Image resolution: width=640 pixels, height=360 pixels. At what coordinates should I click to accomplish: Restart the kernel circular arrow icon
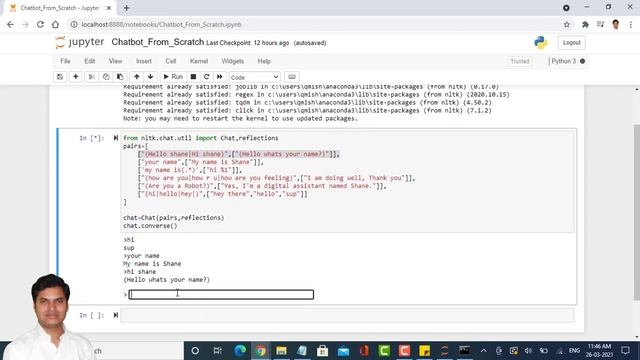pyautogui.click(x=207, y=77)
